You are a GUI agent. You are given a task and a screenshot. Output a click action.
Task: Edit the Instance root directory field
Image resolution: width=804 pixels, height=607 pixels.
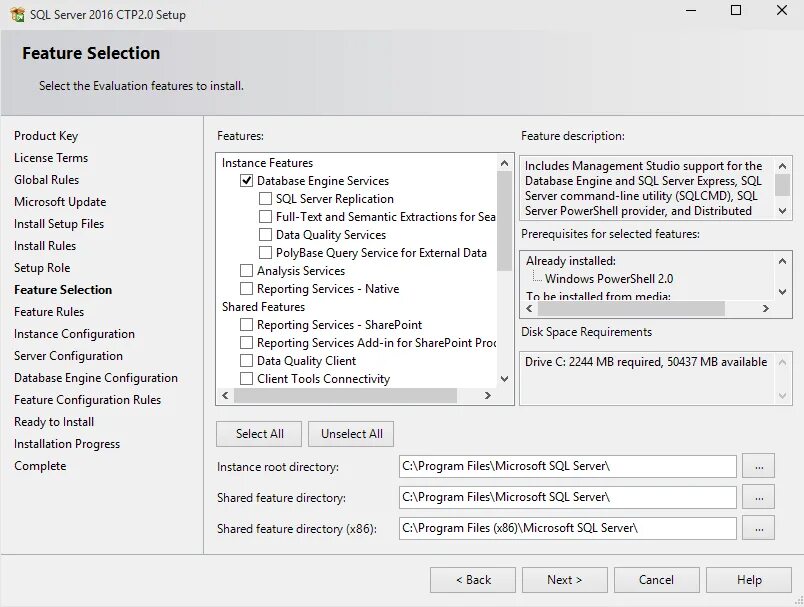pyautogui.click(x=568, y=467)
